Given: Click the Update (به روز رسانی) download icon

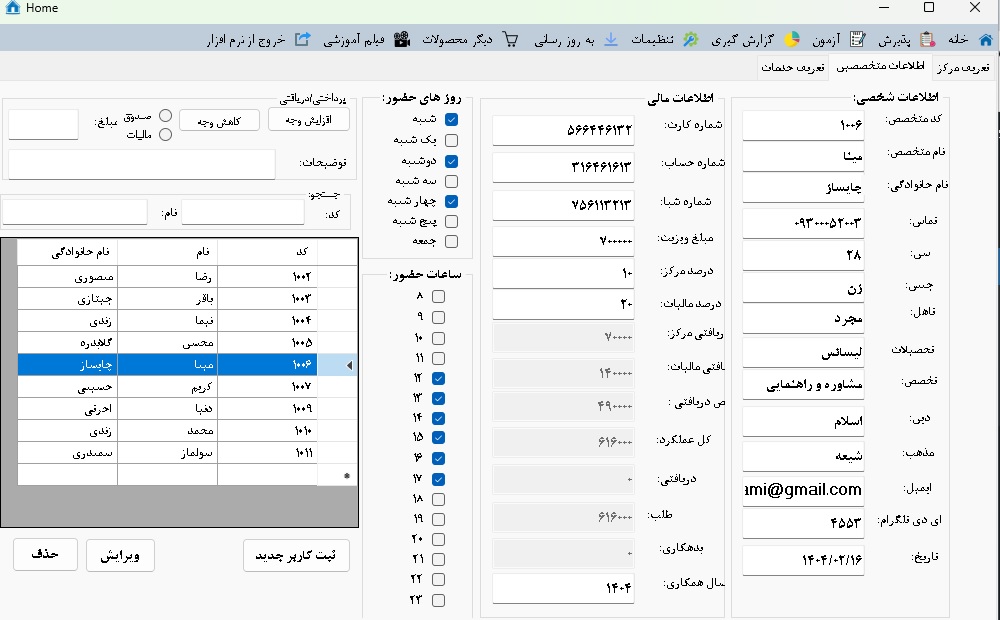Looking at the screenshot, I should click(x=611, y=40).
